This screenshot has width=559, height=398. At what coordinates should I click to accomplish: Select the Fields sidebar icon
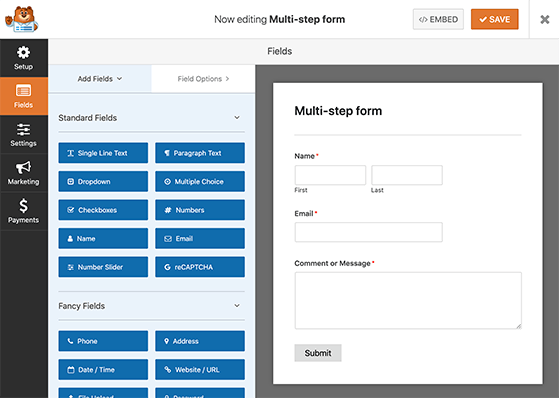(x=24, y=91)
